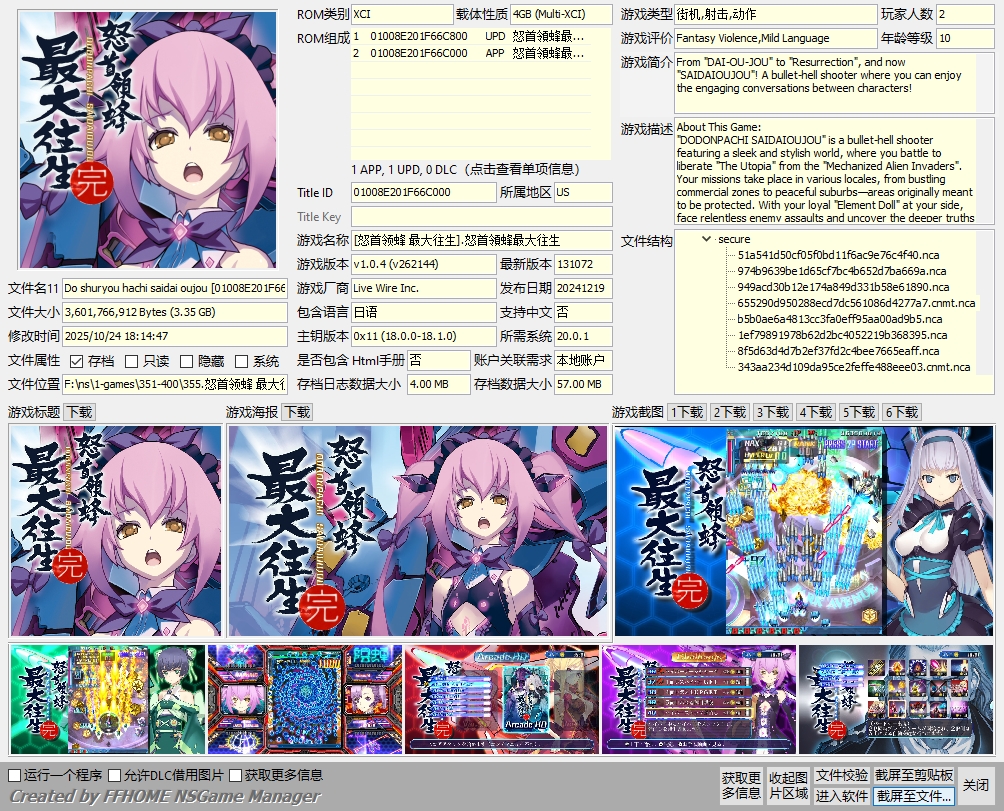Select file 51a541d50cf05f0bd11f6ac9e76c4f40.nca
This screenshot has width=1004, height=811.
point(838,255)
